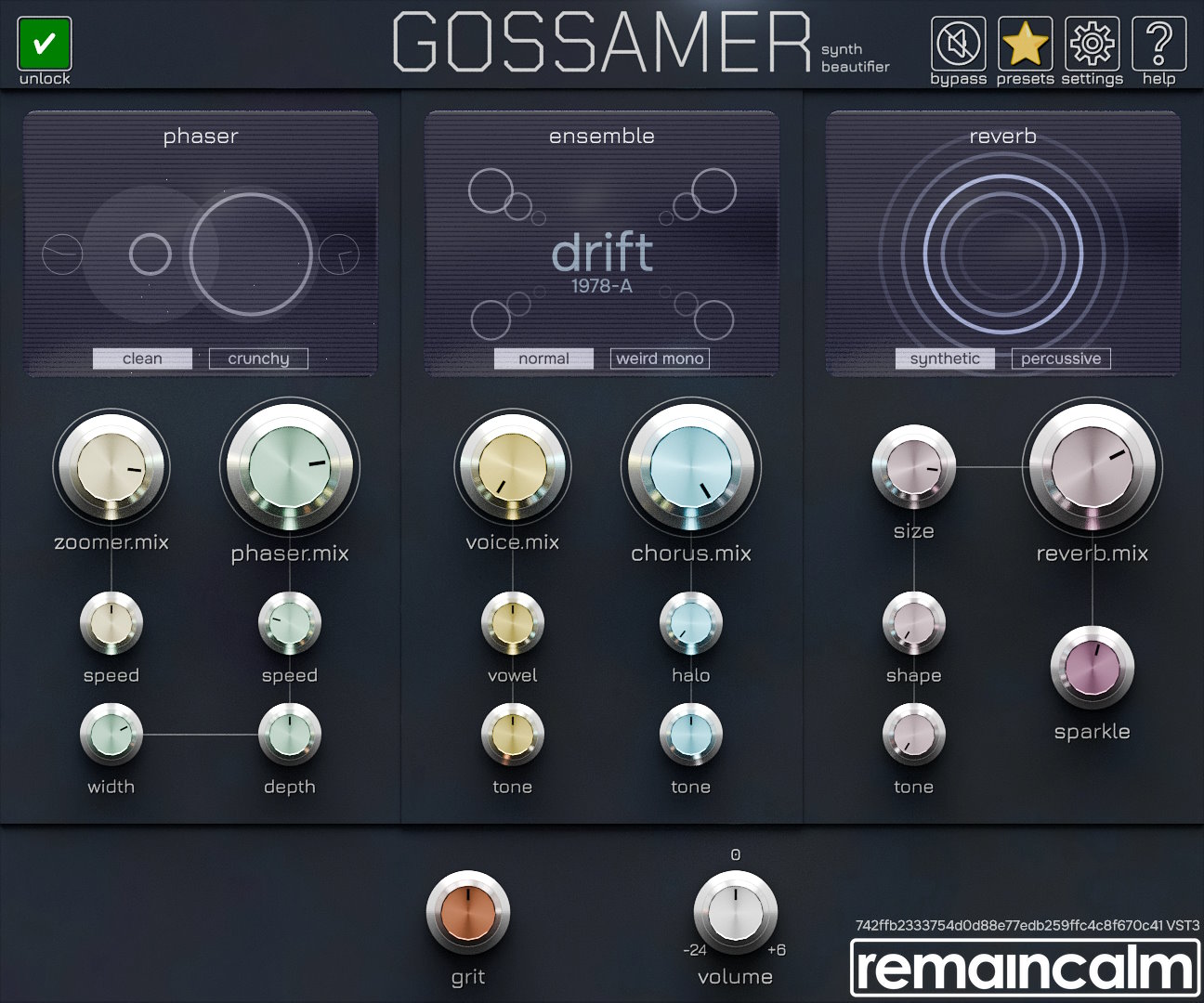Select weird mono ensemble mode

pos(660,358)
